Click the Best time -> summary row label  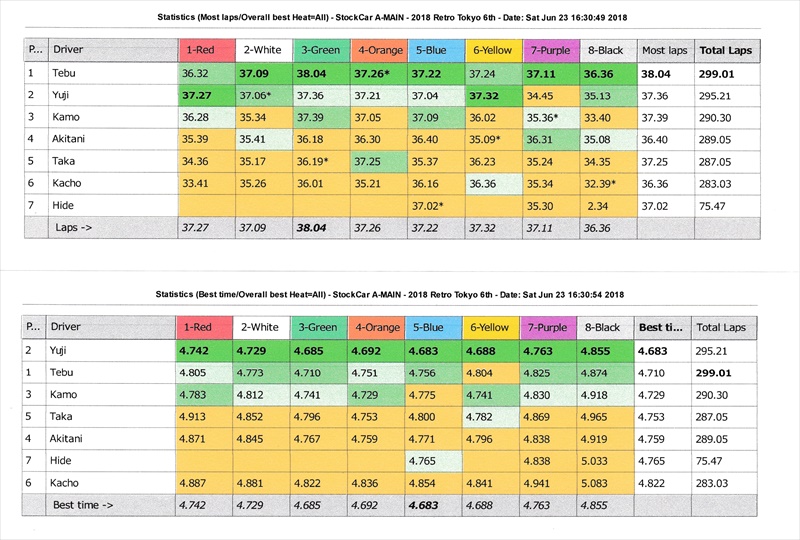pos(83,505)
